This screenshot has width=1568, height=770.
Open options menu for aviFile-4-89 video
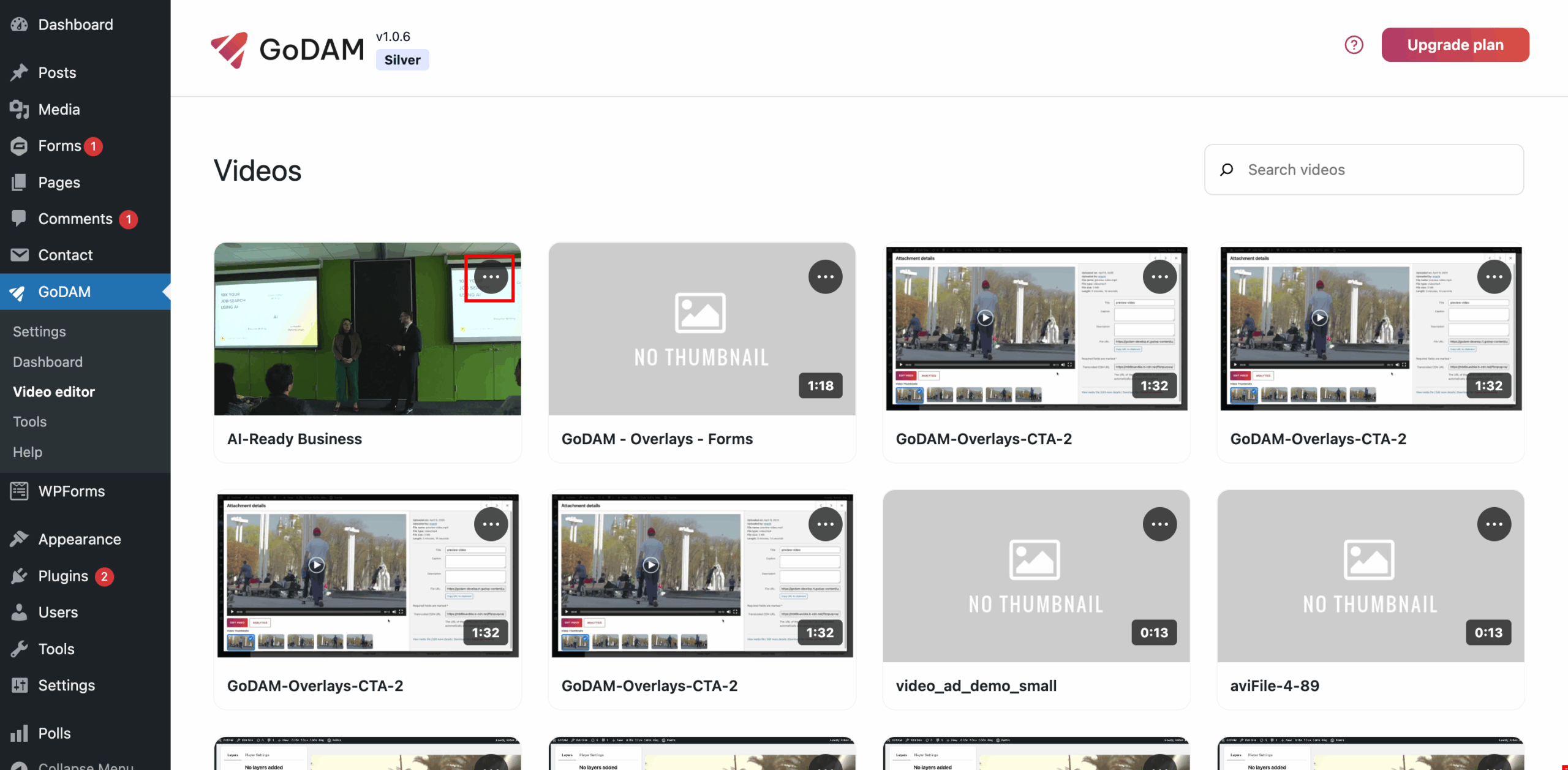pos(1494,524)
